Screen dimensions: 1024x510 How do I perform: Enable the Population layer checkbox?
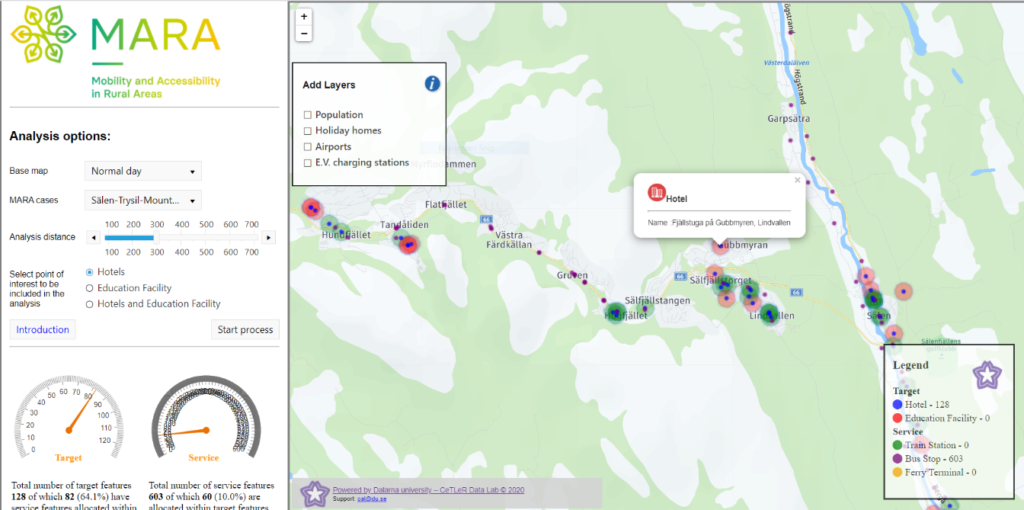[x=308, y=115]
